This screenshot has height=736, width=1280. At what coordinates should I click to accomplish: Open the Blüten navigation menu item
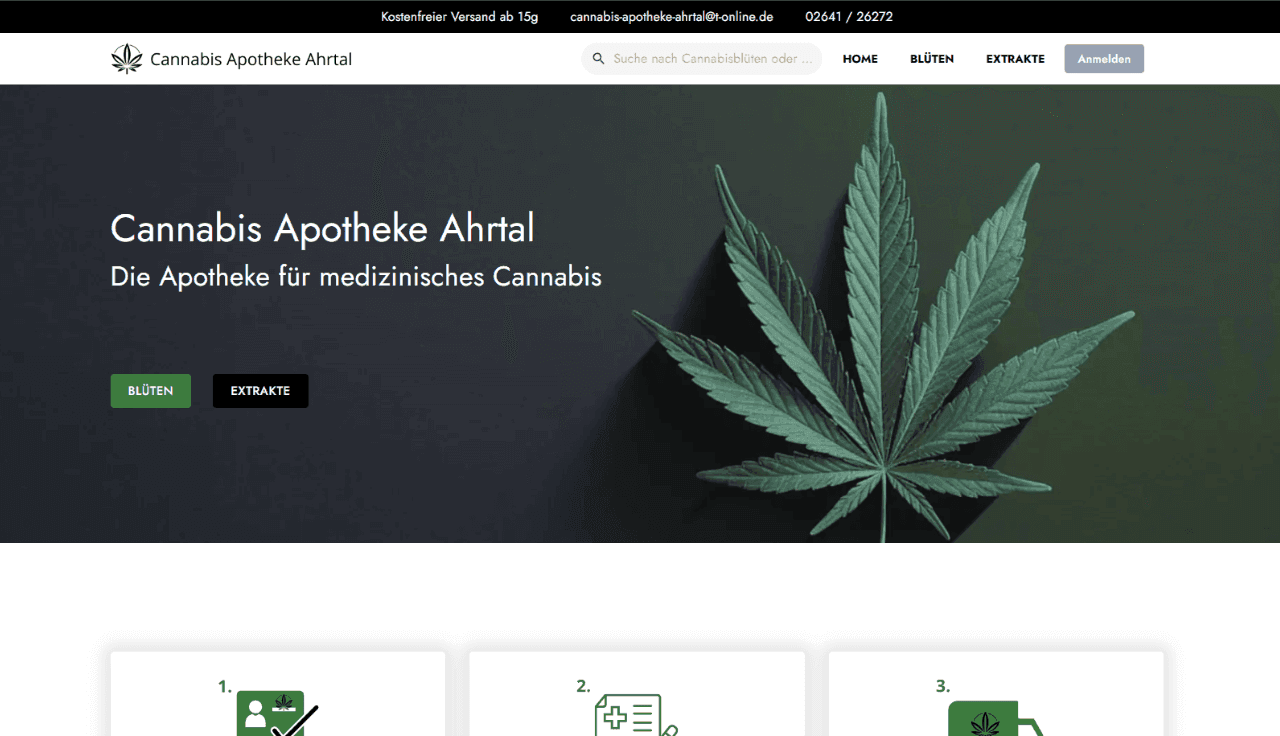[x=932, y=59]
